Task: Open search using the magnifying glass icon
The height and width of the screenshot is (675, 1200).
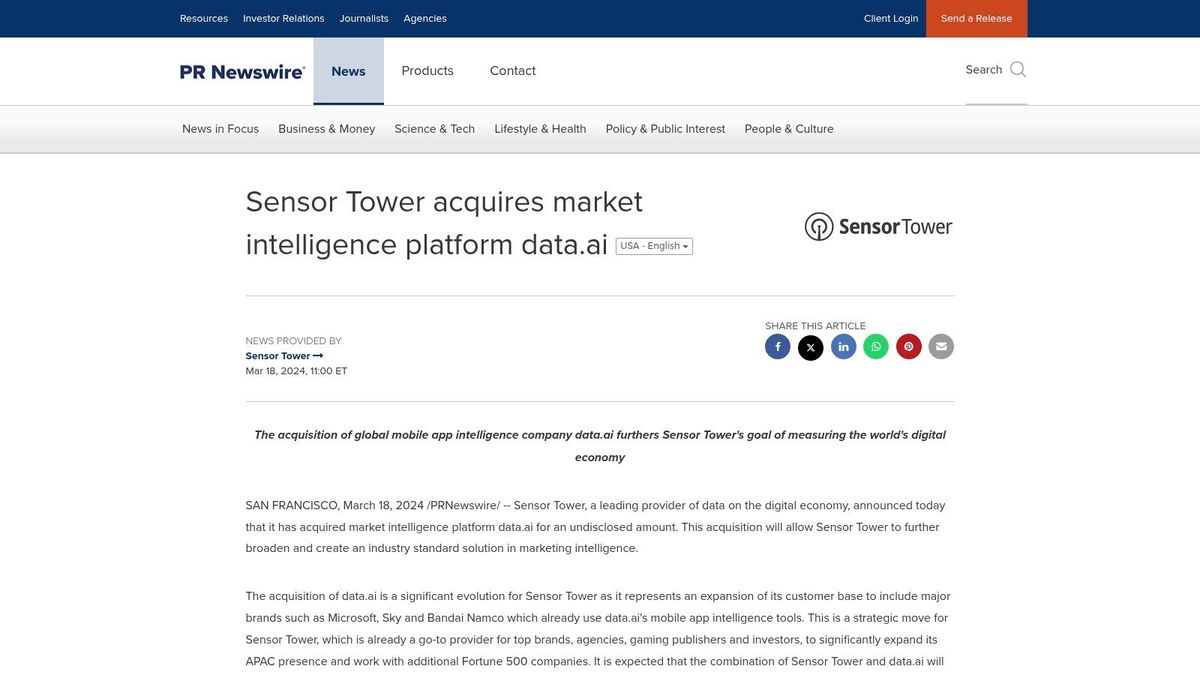Action: [1017, 69]
